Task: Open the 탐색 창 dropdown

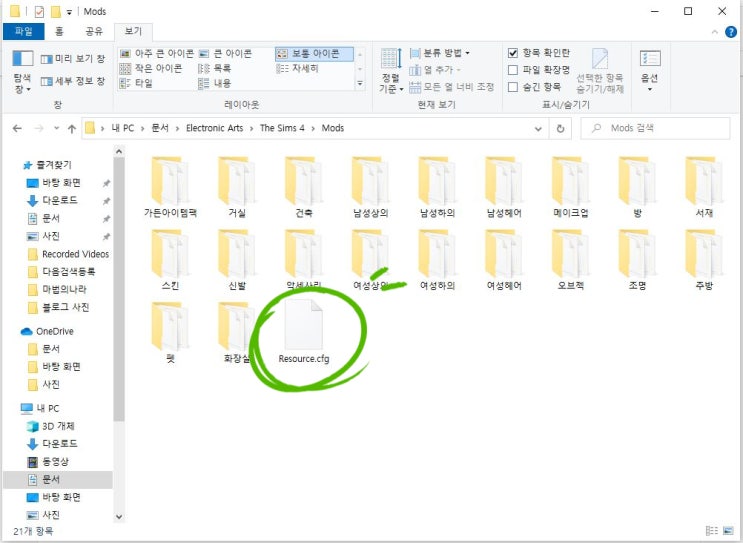Action: [22, 71]
